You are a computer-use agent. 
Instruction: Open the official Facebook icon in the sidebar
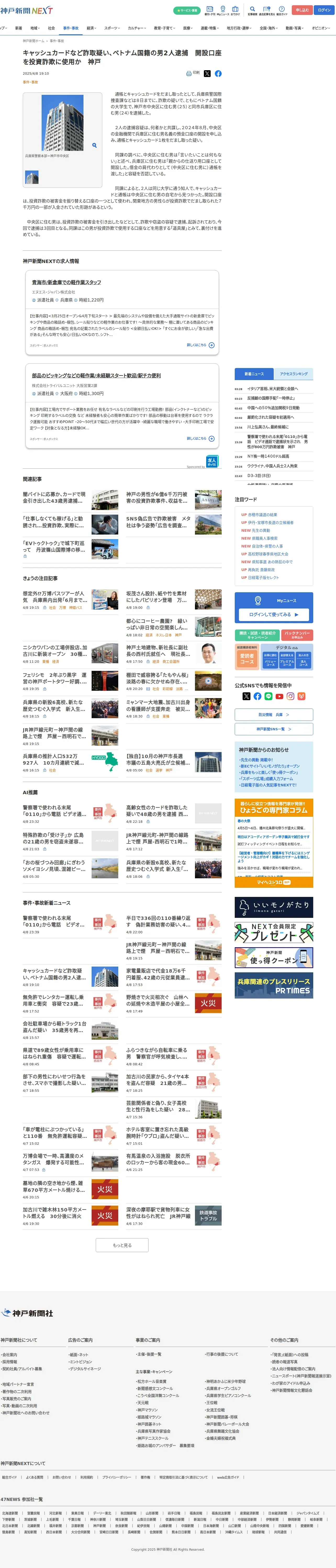point(257,696)
